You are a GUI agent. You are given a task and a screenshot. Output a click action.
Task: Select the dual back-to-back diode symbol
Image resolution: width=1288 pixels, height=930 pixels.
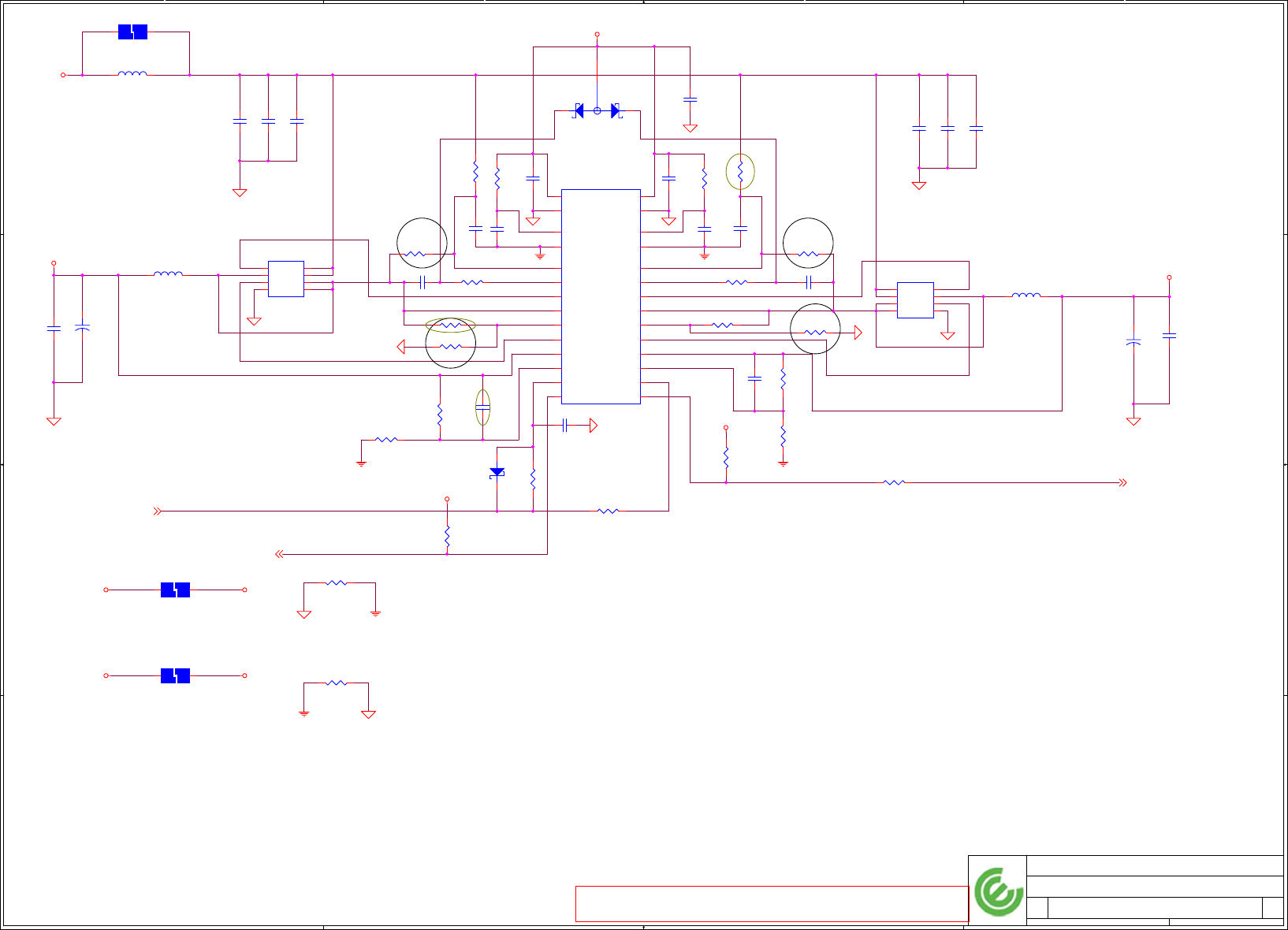click(x=597, y=111)
